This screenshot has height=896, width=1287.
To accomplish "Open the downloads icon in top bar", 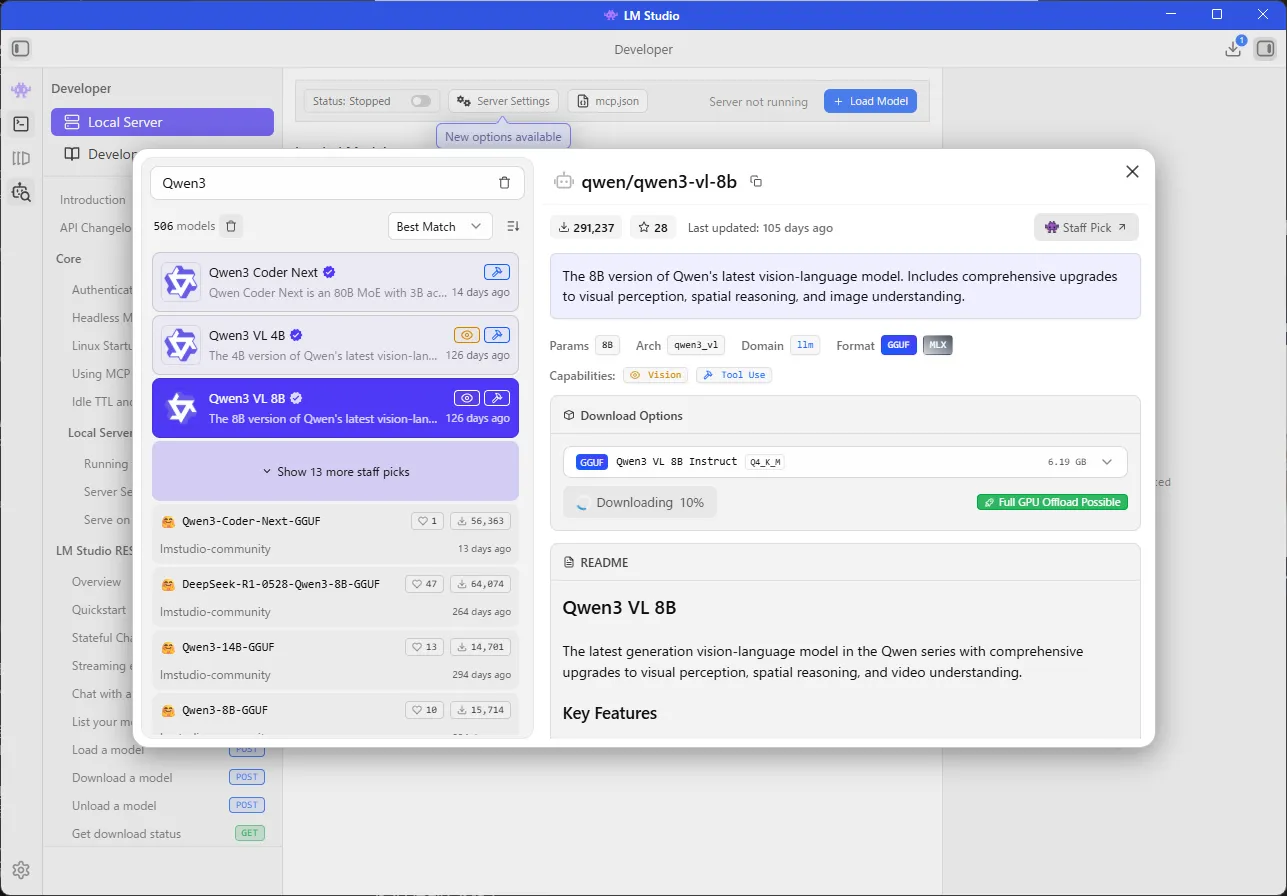I will tap(1233, 49).
